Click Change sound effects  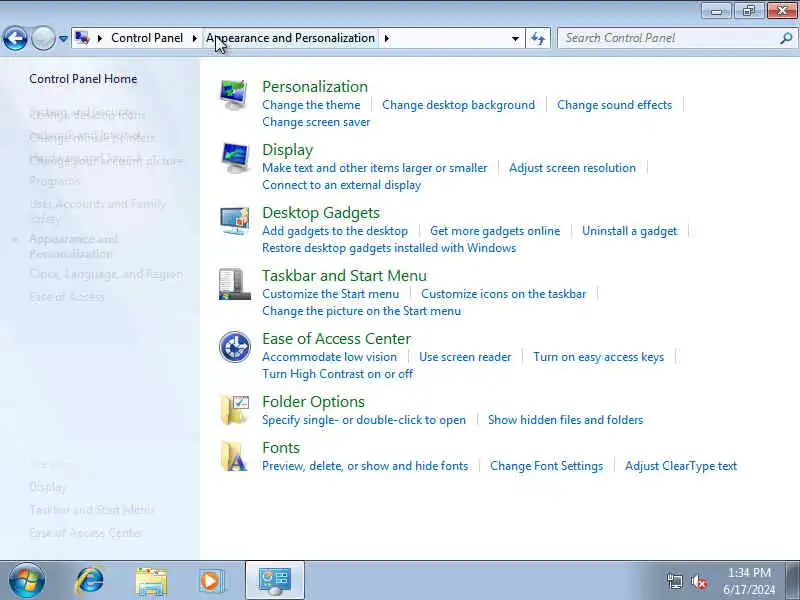click(x=614, y=105)
